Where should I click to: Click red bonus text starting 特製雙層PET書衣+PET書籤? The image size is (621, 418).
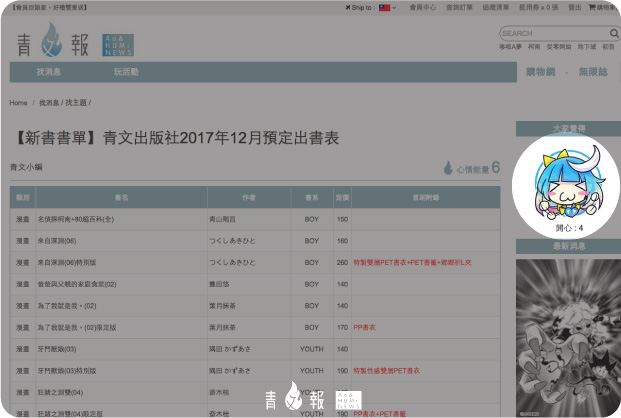click(412, 262)
